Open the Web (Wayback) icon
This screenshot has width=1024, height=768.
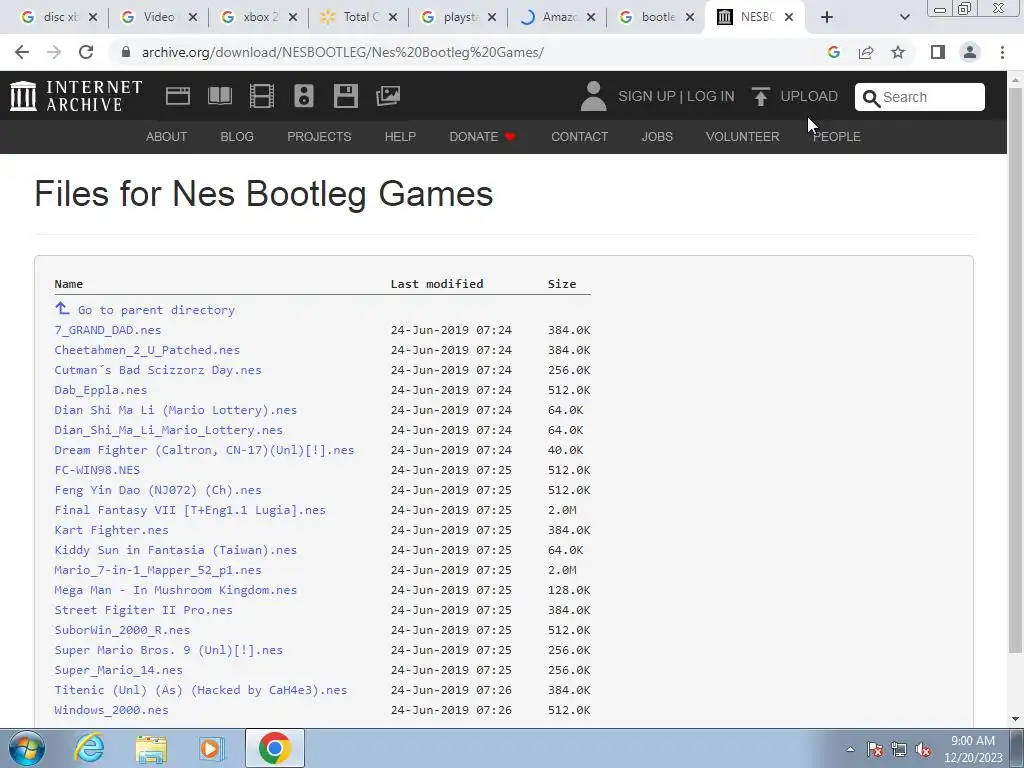coord(178,96)
